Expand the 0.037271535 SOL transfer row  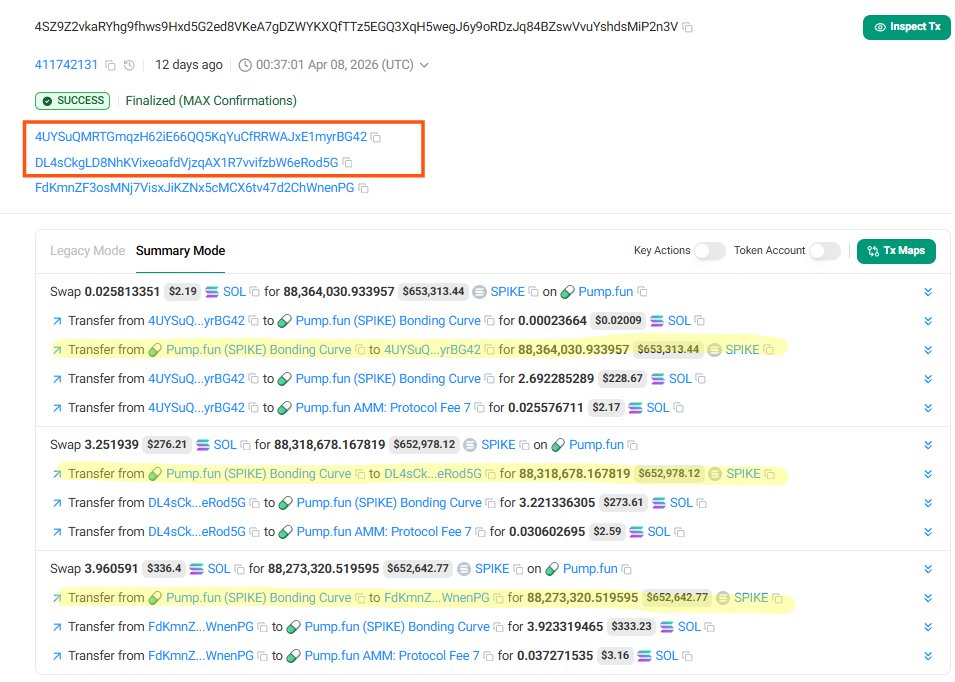pyautogui.click(x=928, y=656)
